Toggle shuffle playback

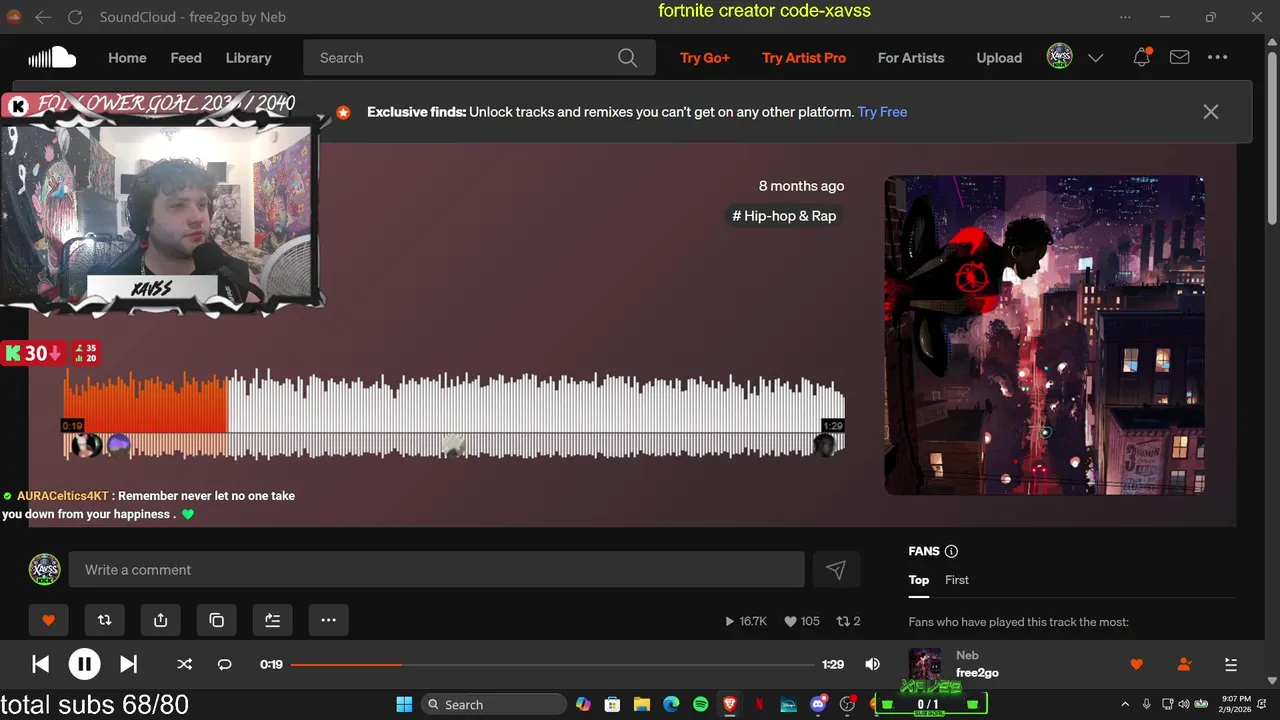click(x=184, y=664)
